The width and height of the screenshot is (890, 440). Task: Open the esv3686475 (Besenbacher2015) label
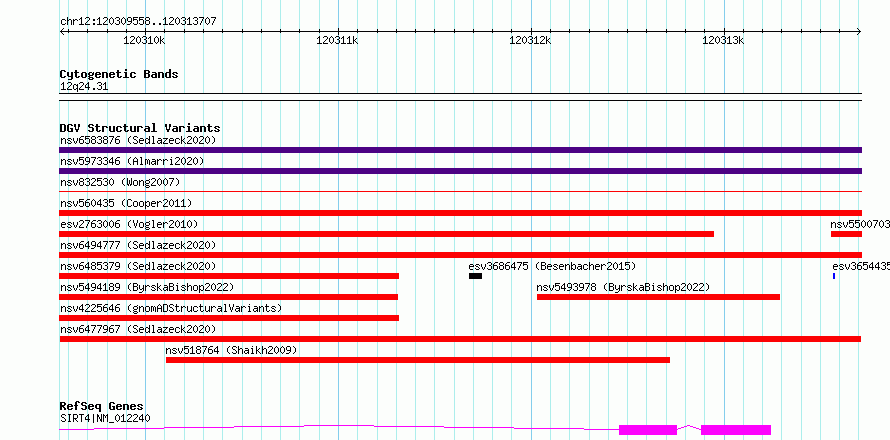pyautogui.click(x=552, y=266)
